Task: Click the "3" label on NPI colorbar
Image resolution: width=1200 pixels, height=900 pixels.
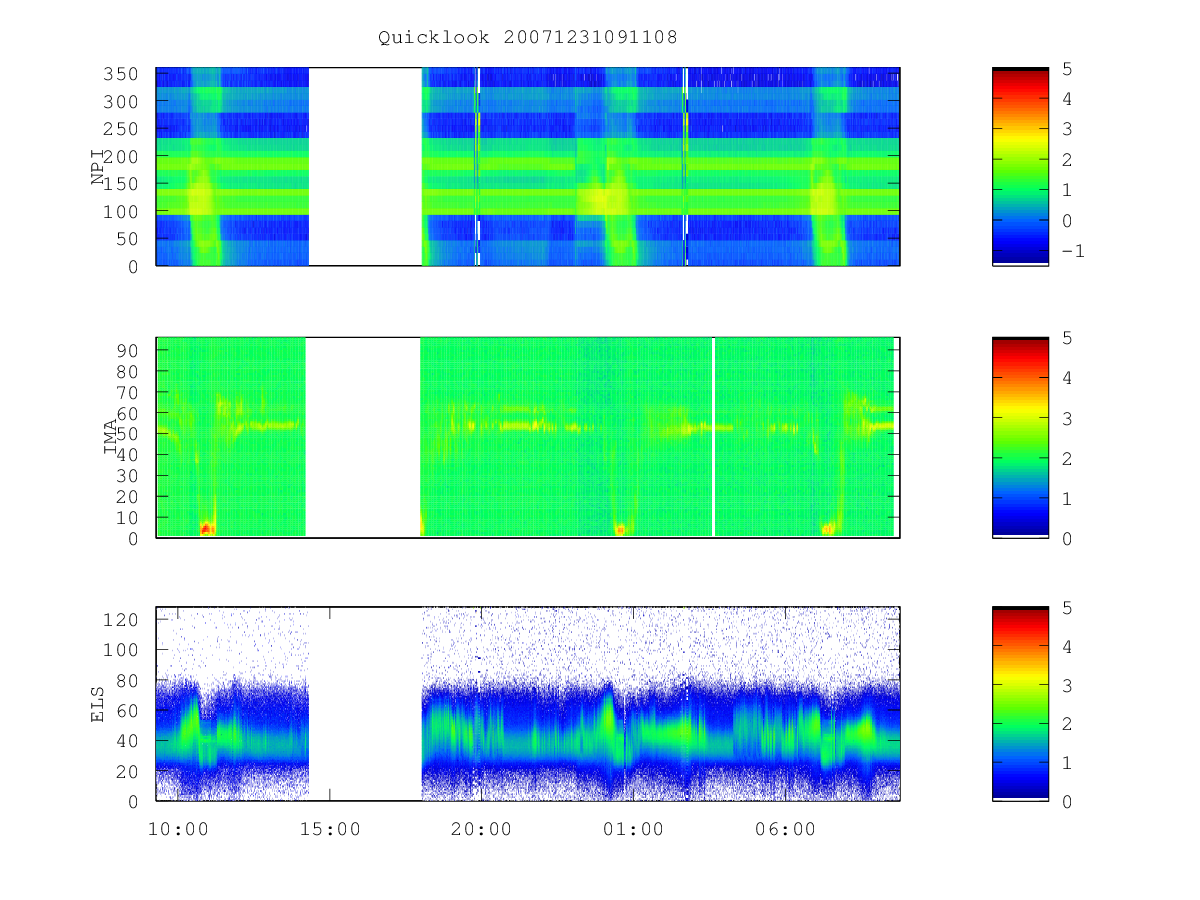Action: point(1067,129)
